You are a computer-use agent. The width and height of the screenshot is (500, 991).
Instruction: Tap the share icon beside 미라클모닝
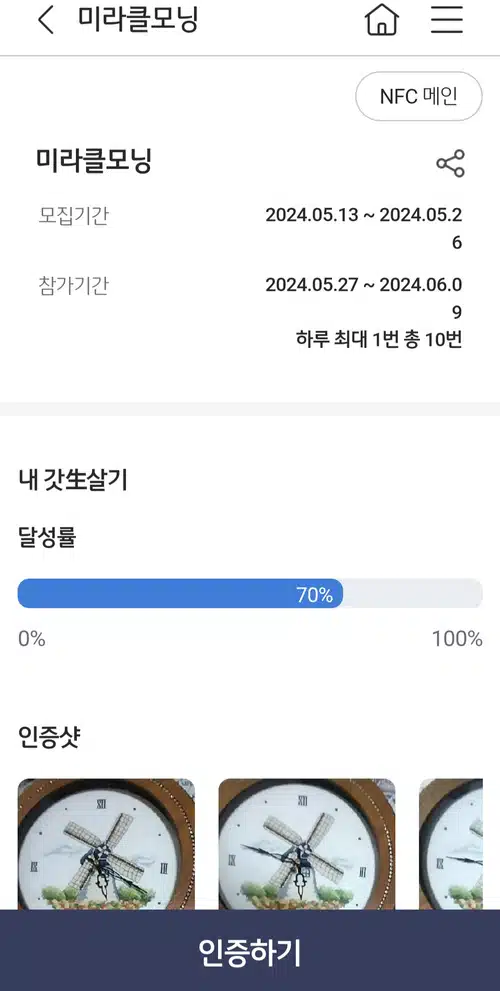(451, 164)
